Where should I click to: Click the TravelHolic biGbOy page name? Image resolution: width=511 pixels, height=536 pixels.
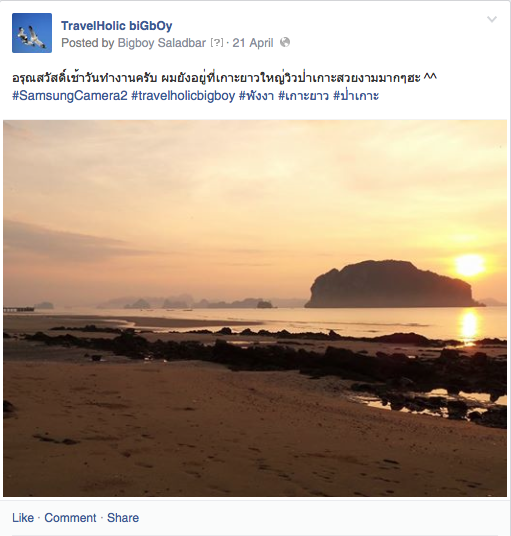tap(117, 26)
